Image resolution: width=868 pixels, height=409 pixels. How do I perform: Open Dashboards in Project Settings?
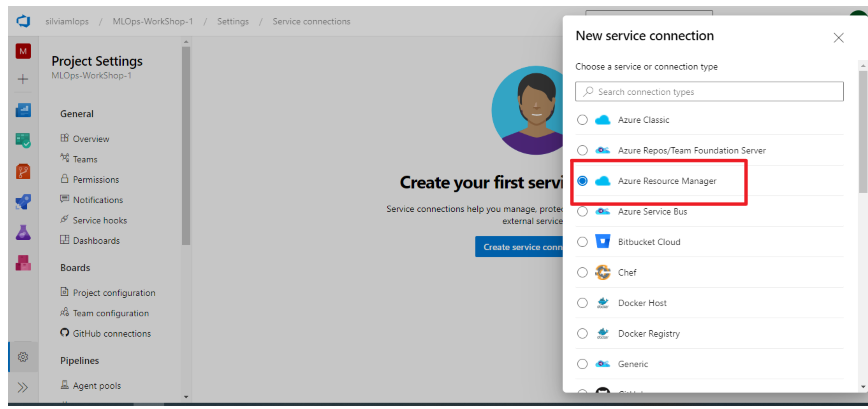pos(96,241)
